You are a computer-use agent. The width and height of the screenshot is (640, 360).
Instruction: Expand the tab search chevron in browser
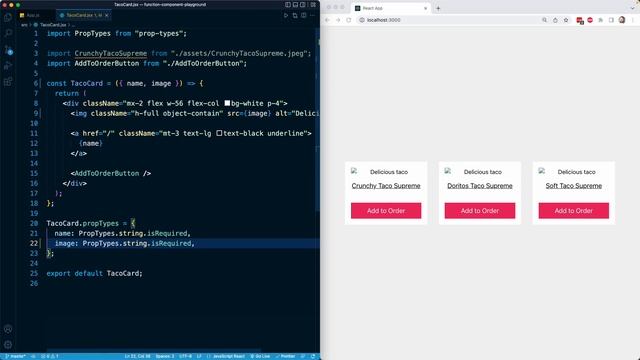[633, 8]
